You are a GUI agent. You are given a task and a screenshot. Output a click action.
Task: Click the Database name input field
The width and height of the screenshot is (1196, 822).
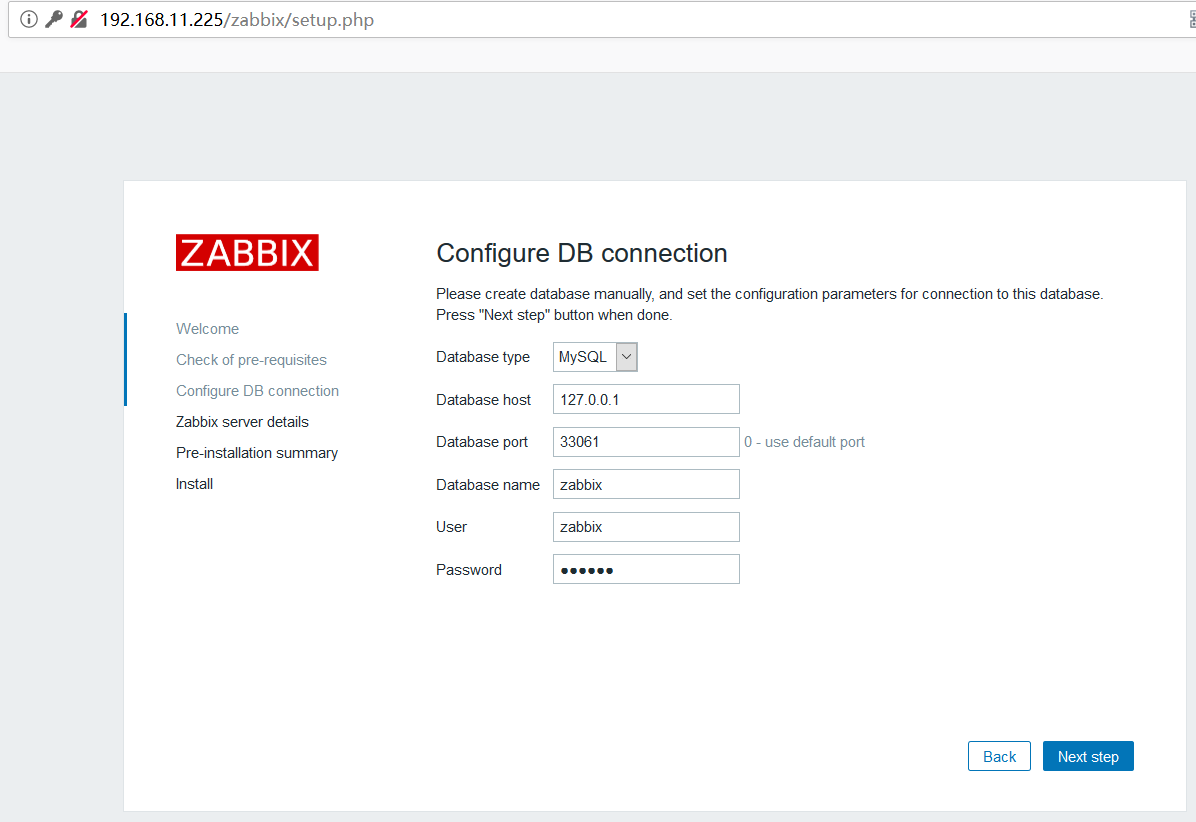646,485
